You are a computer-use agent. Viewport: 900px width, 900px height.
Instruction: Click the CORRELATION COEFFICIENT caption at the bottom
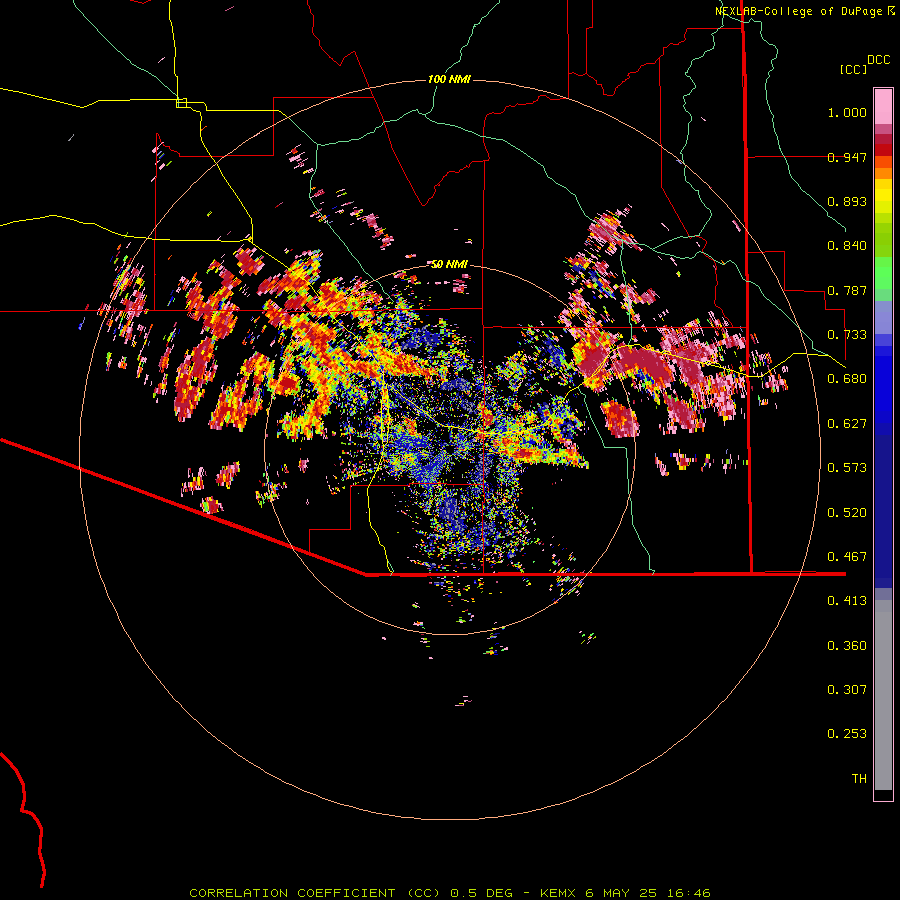click(450, 893)
